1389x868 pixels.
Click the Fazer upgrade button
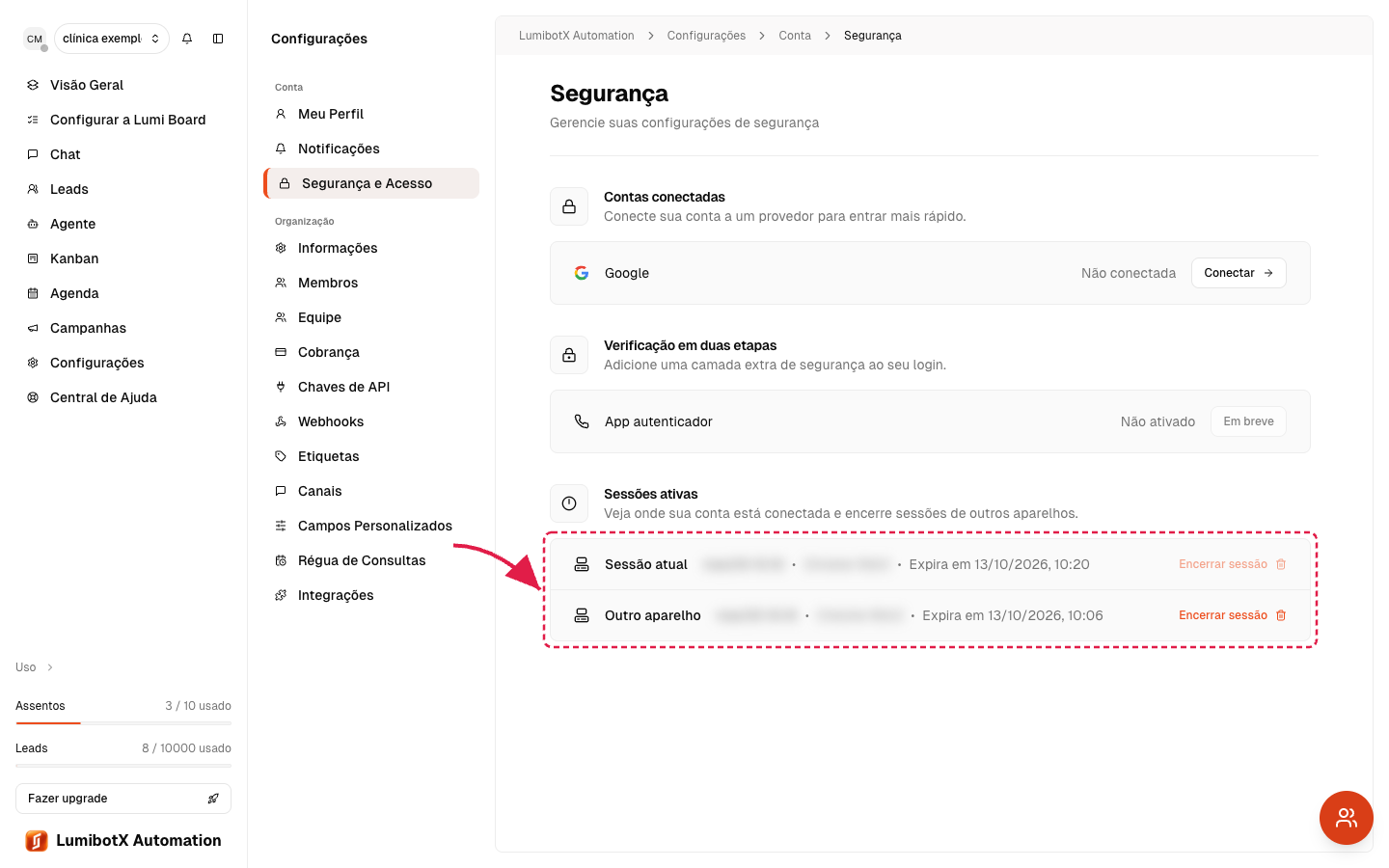coord(123,799)
